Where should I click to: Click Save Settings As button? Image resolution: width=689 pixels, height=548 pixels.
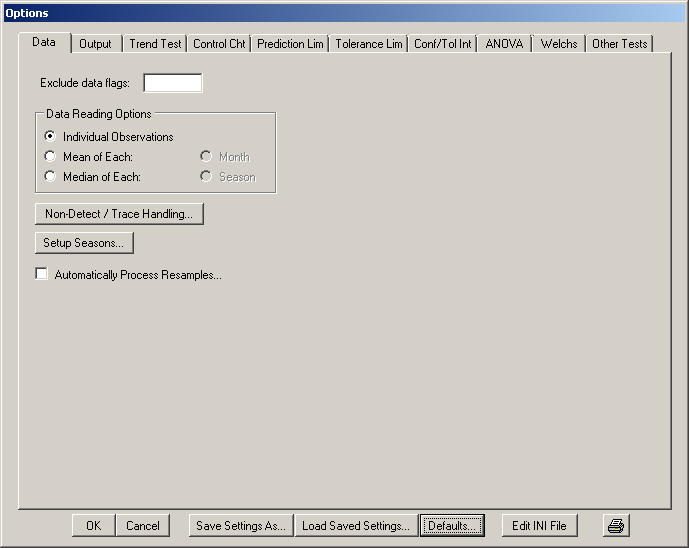[x=240, y=526]
